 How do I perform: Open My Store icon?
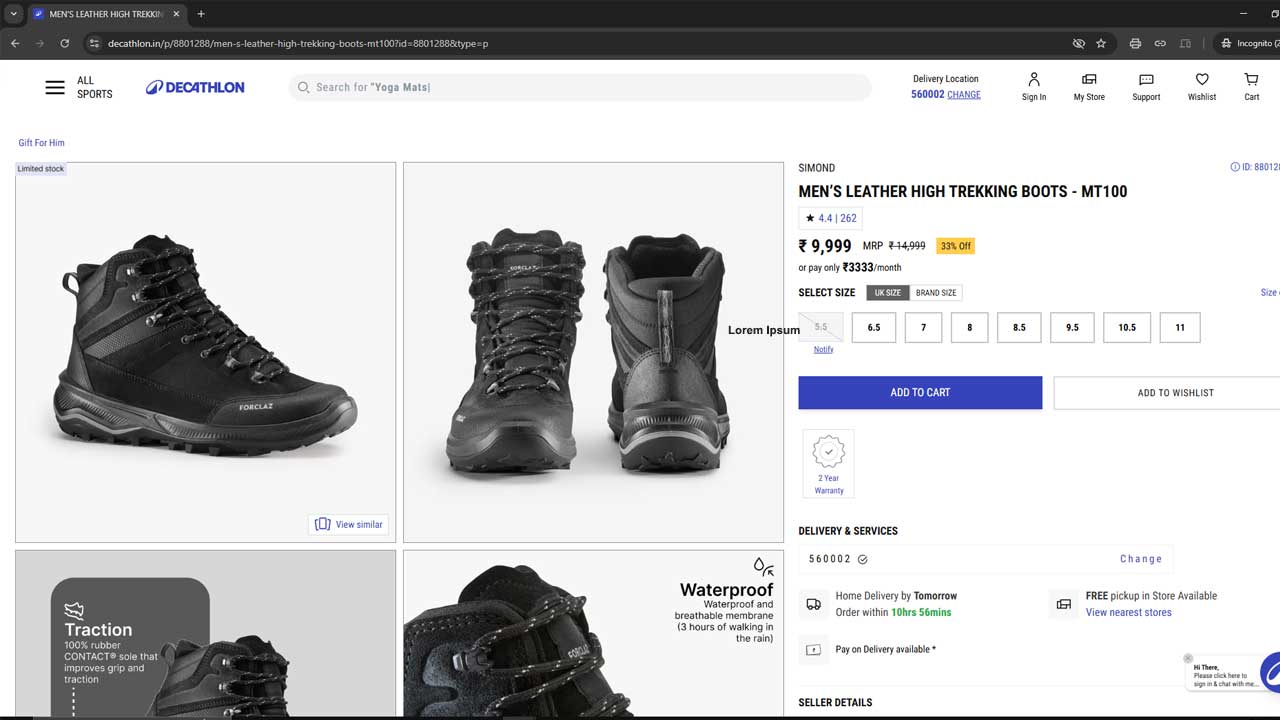(x=1089, y=86)
